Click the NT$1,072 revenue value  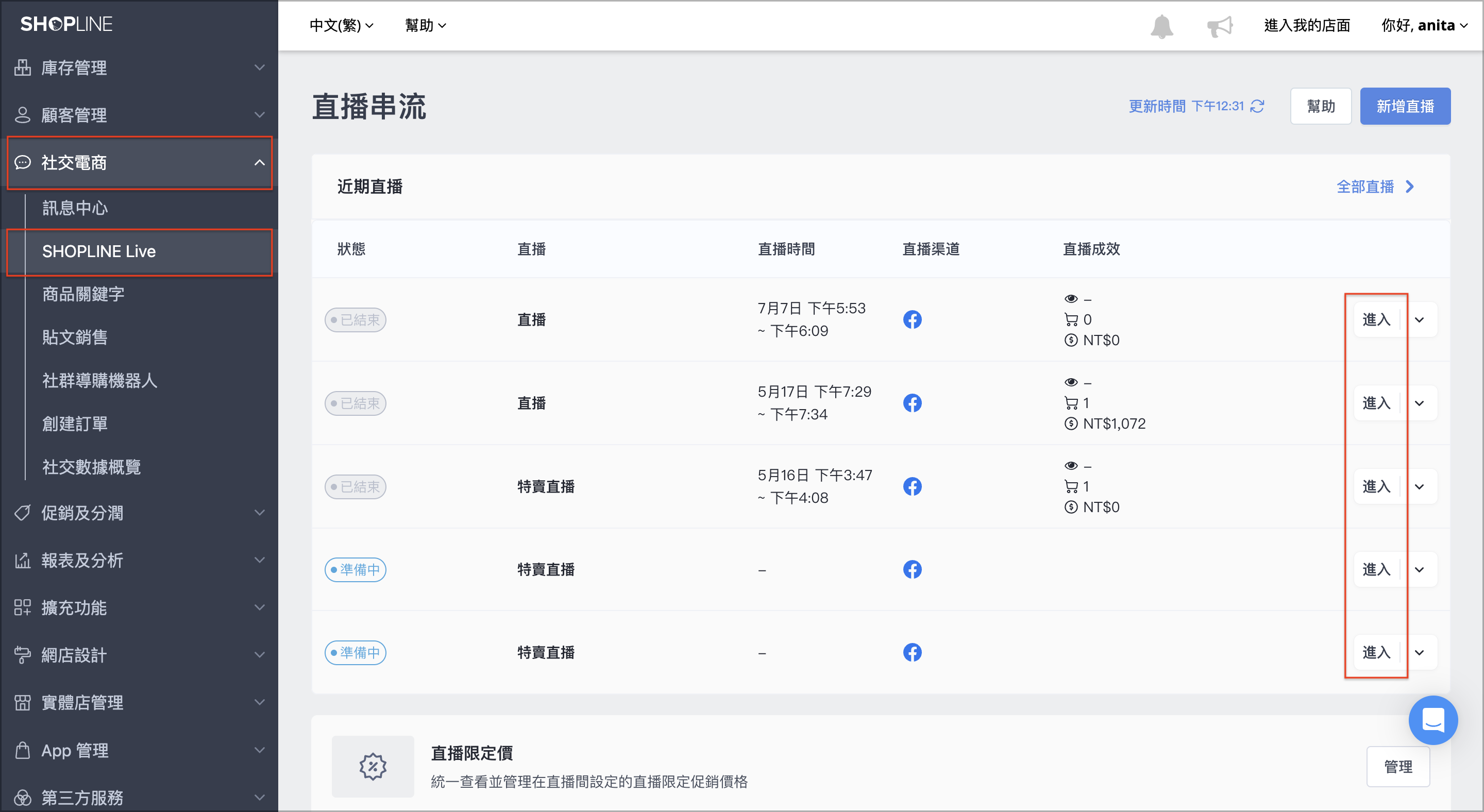click(1114, 424)
